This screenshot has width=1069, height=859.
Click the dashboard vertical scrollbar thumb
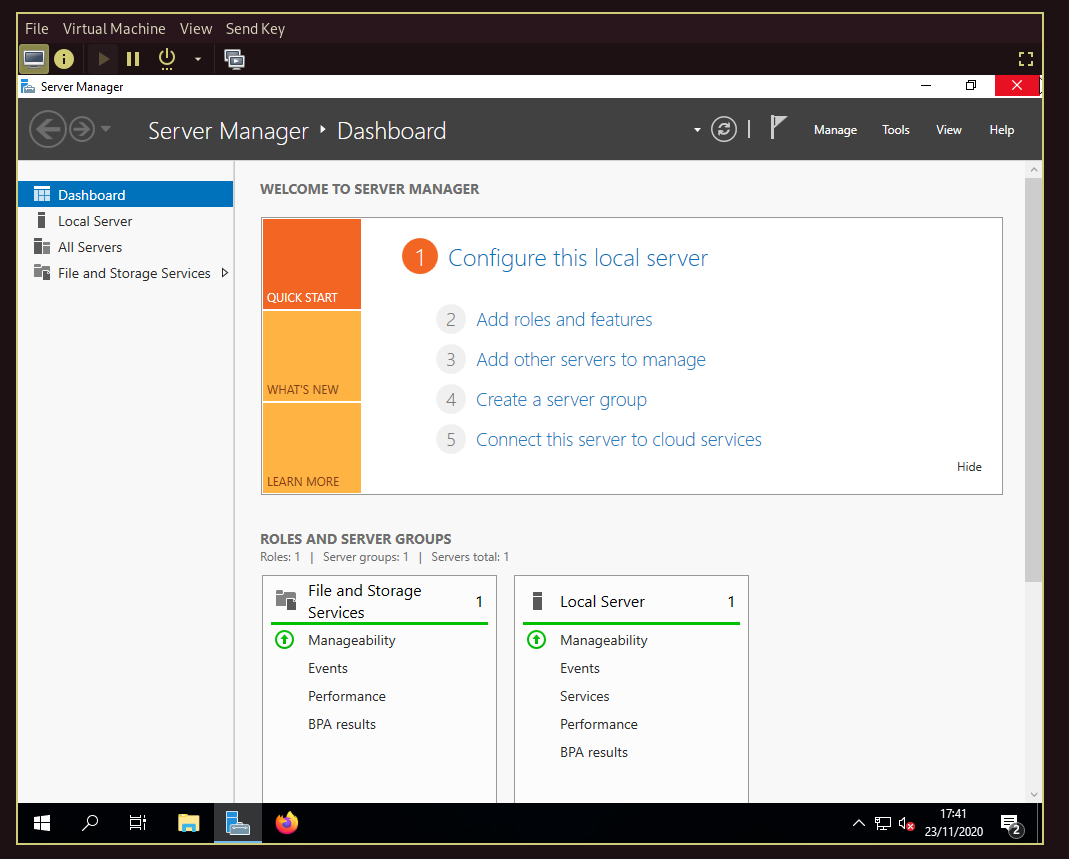[1034, 379]
